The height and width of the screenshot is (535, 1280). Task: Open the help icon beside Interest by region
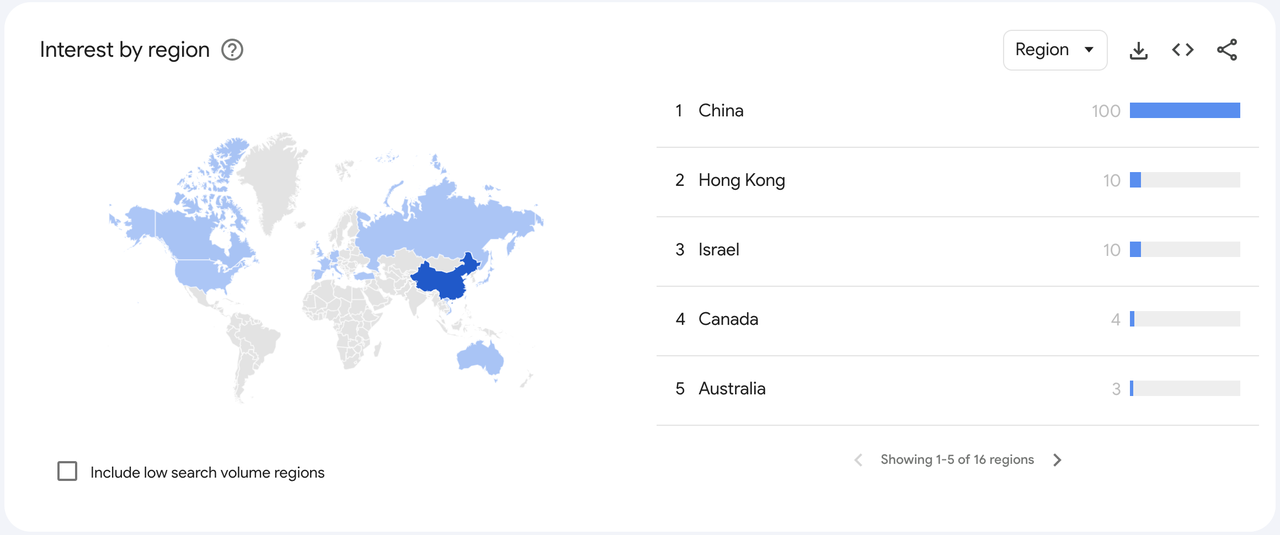[x=232, y=50]
